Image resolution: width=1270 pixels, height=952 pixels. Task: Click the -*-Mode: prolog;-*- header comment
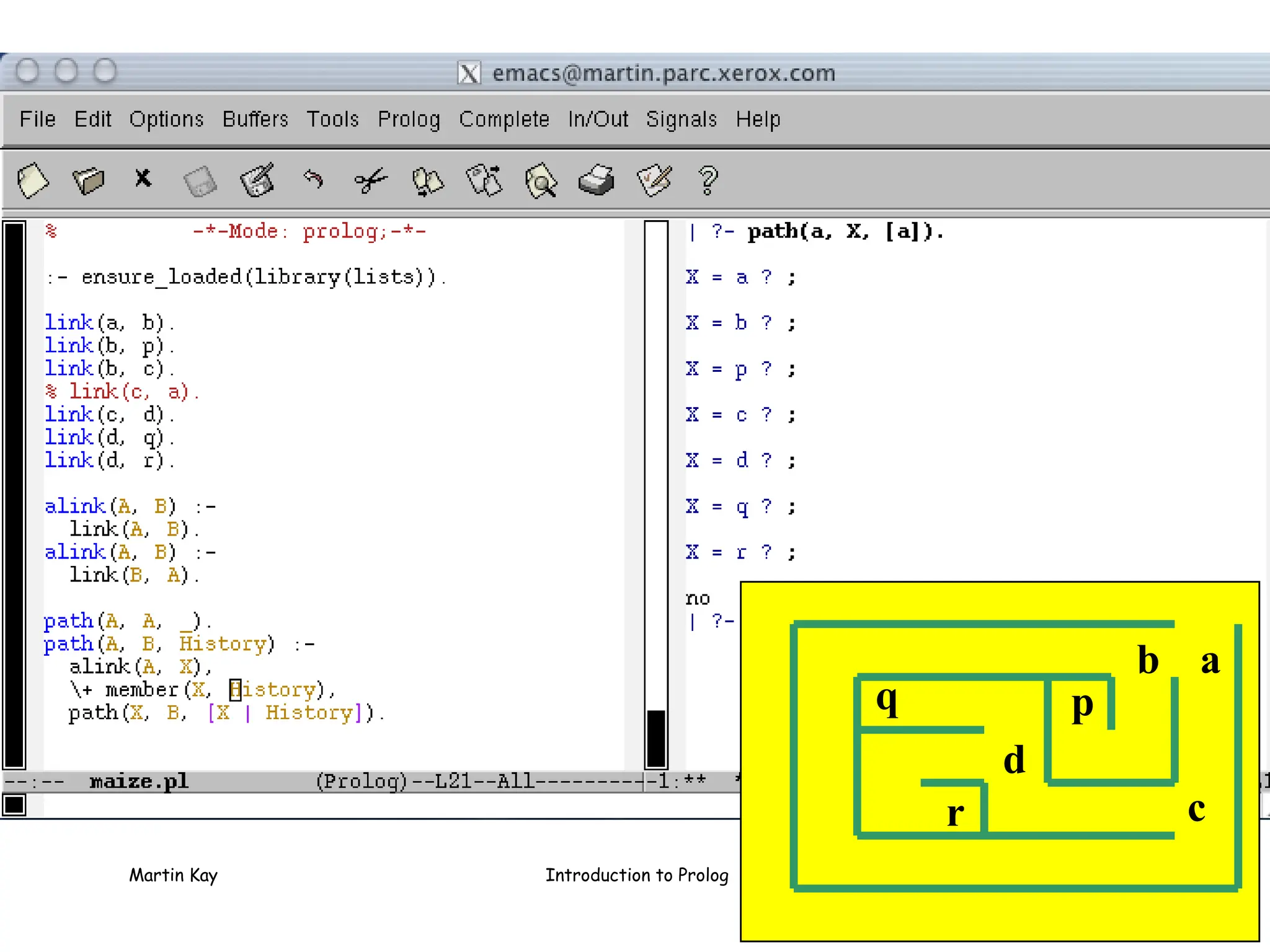(309, 231)
